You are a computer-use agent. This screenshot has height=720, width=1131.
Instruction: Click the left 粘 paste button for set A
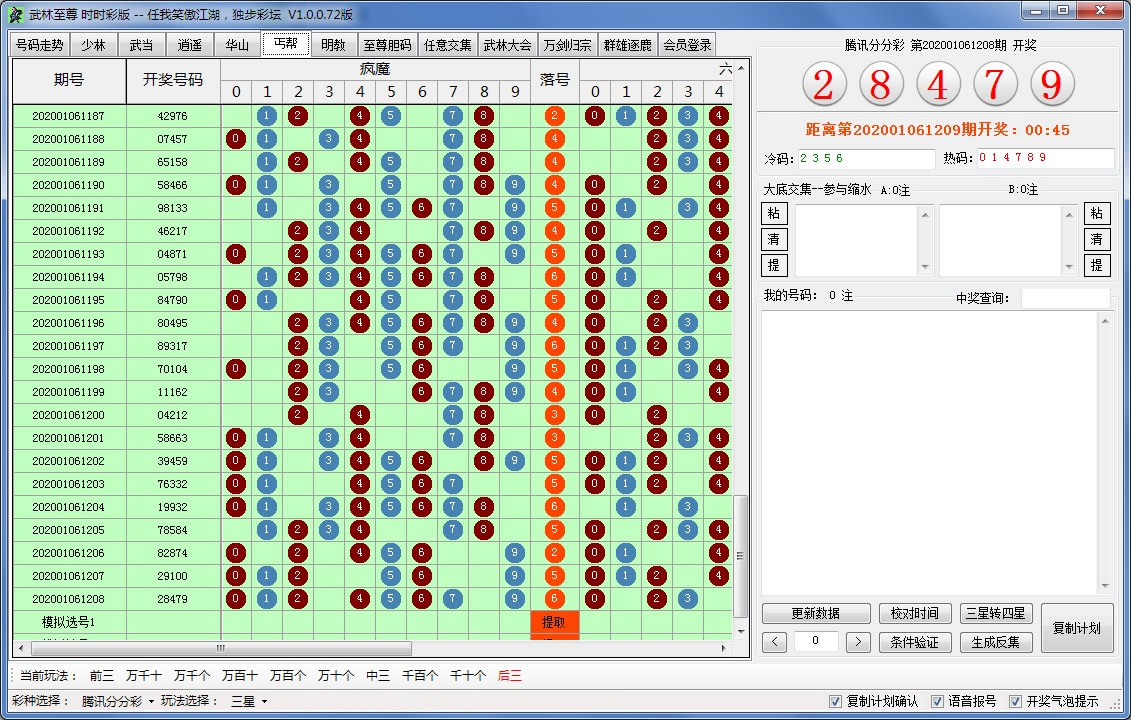coord(775,213)
